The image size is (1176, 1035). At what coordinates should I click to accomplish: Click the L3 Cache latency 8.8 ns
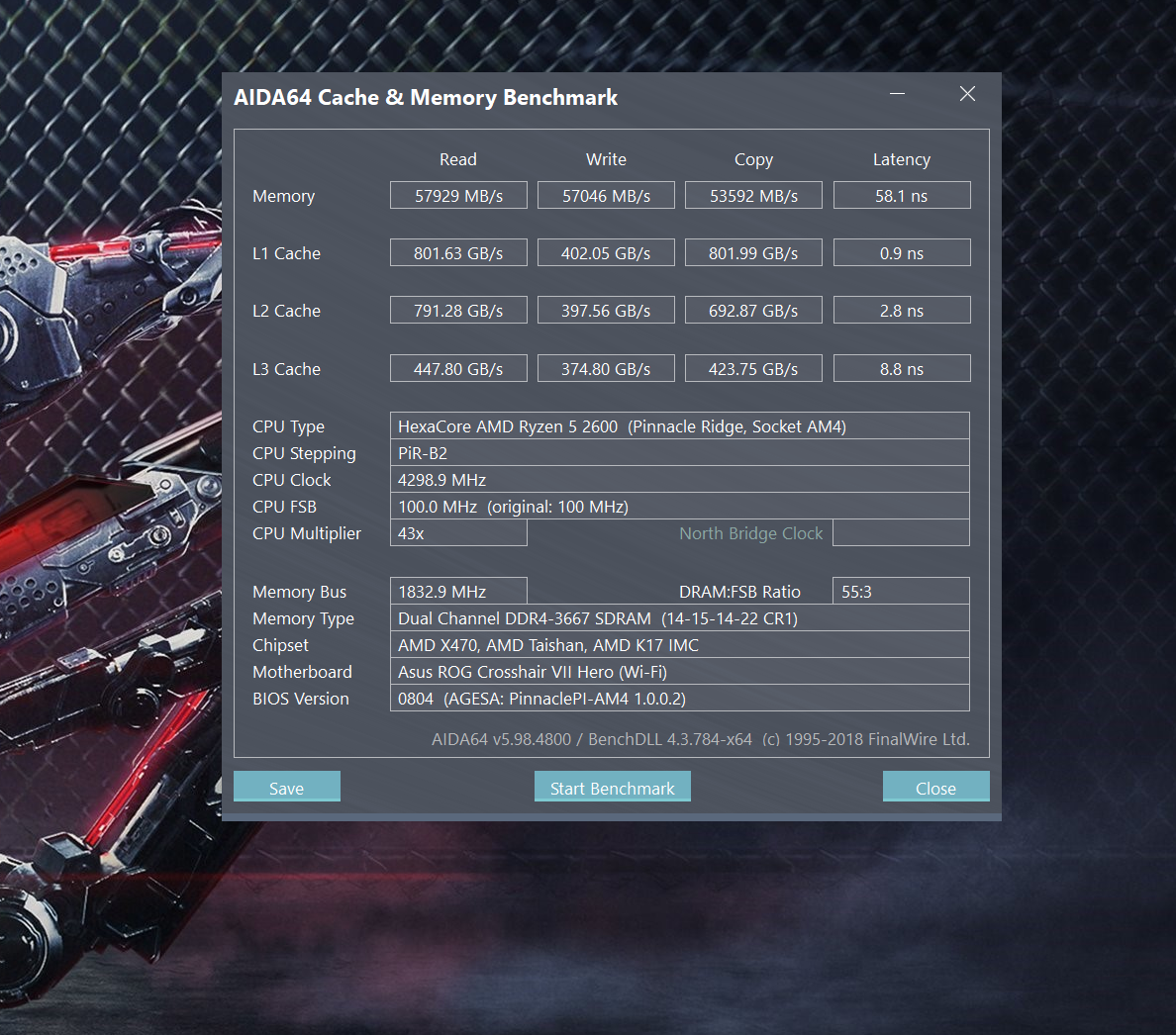[902, 368]
